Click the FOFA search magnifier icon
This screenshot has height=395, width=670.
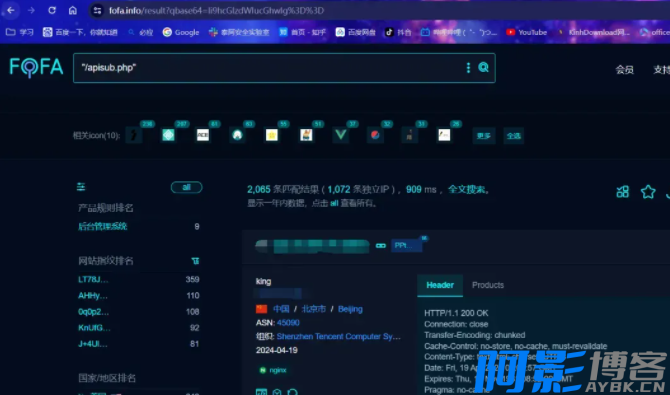point(483,67)
